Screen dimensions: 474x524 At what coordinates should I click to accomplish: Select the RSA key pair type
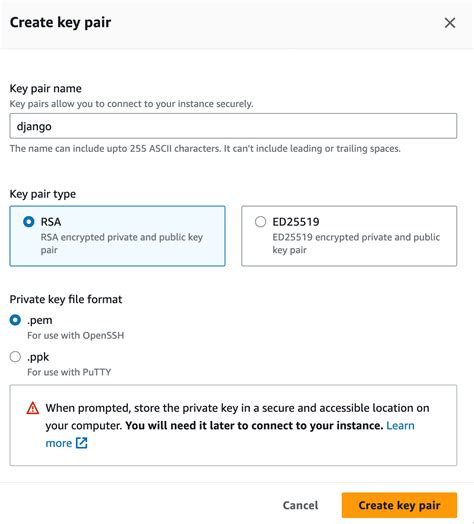pyautogui.click(x=29, y=222)
